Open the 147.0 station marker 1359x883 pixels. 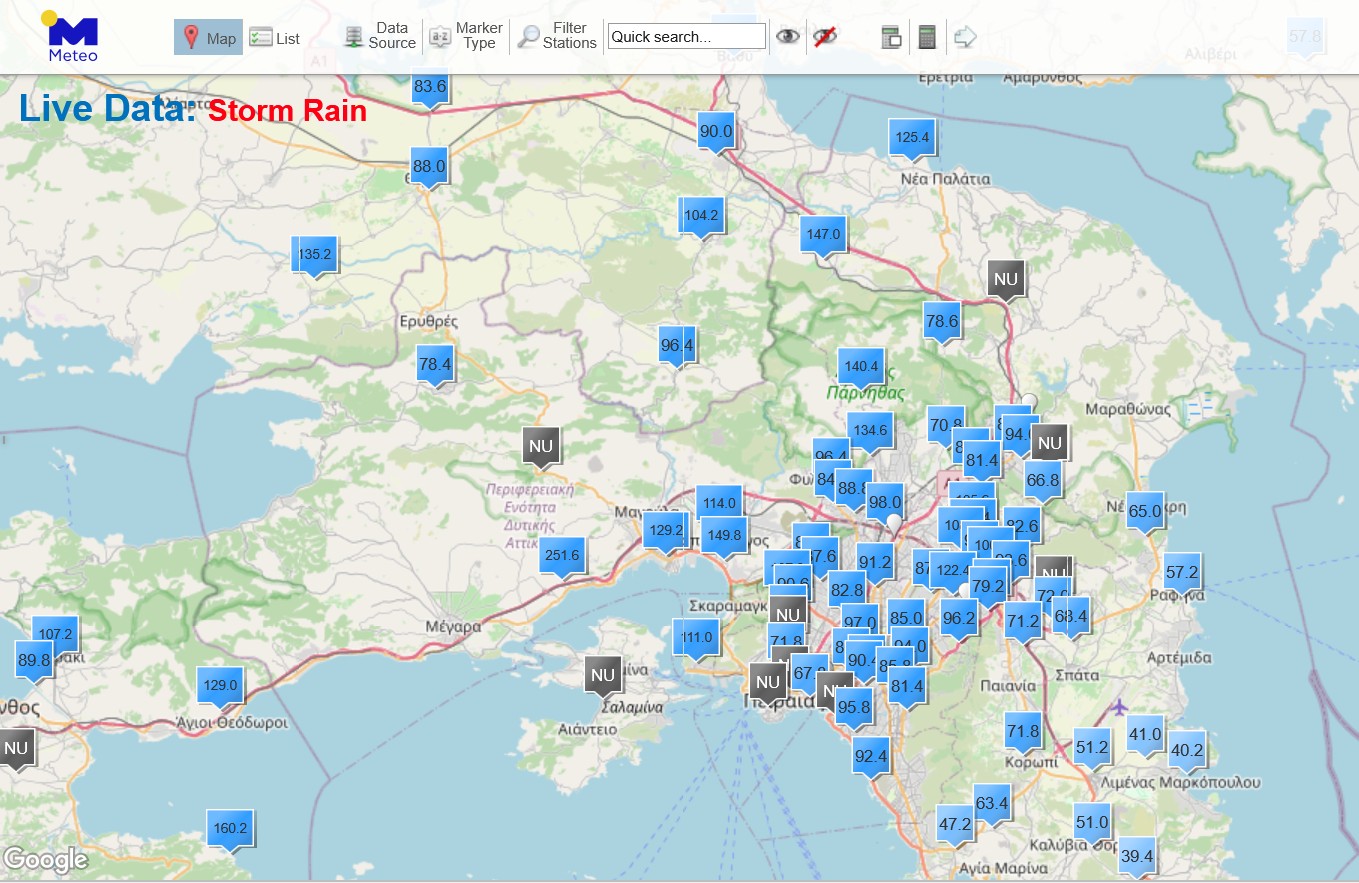point(823,235)
